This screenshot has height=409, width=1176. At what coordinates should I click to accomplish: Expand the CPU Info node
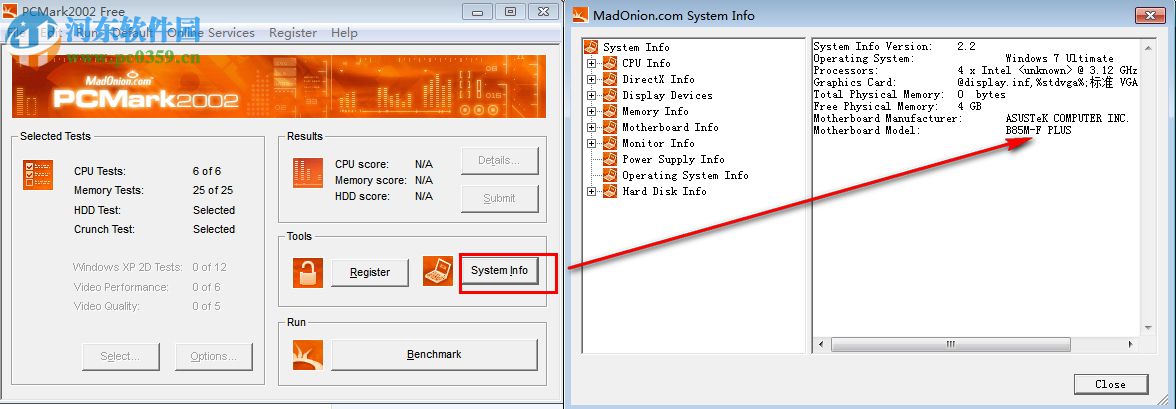click(592, 63)
